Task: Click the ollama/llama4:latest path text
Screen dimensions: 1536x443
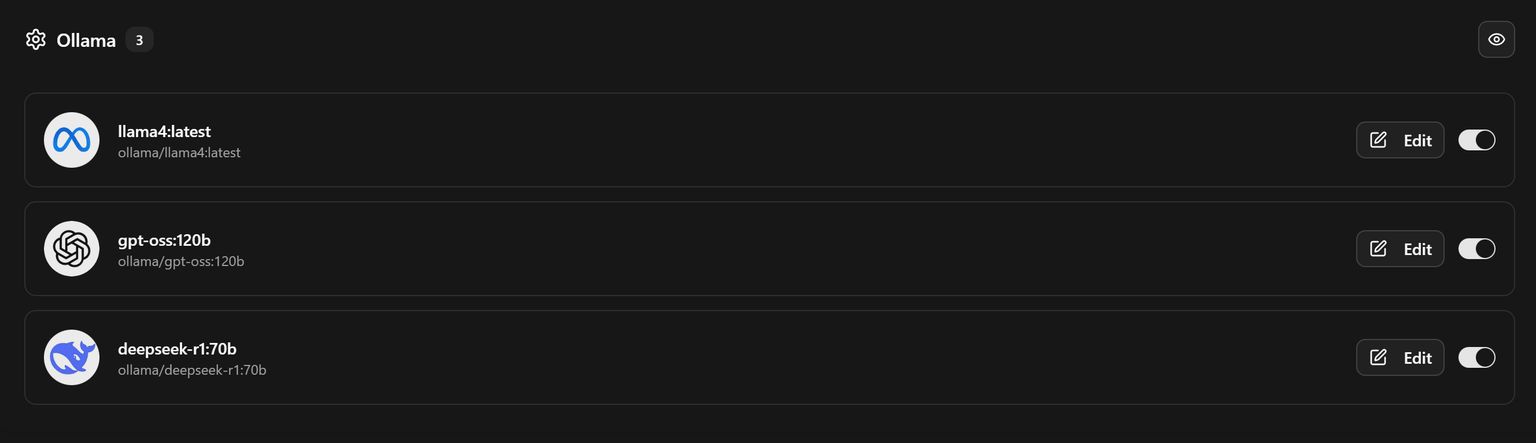Action: coord(179,153)
